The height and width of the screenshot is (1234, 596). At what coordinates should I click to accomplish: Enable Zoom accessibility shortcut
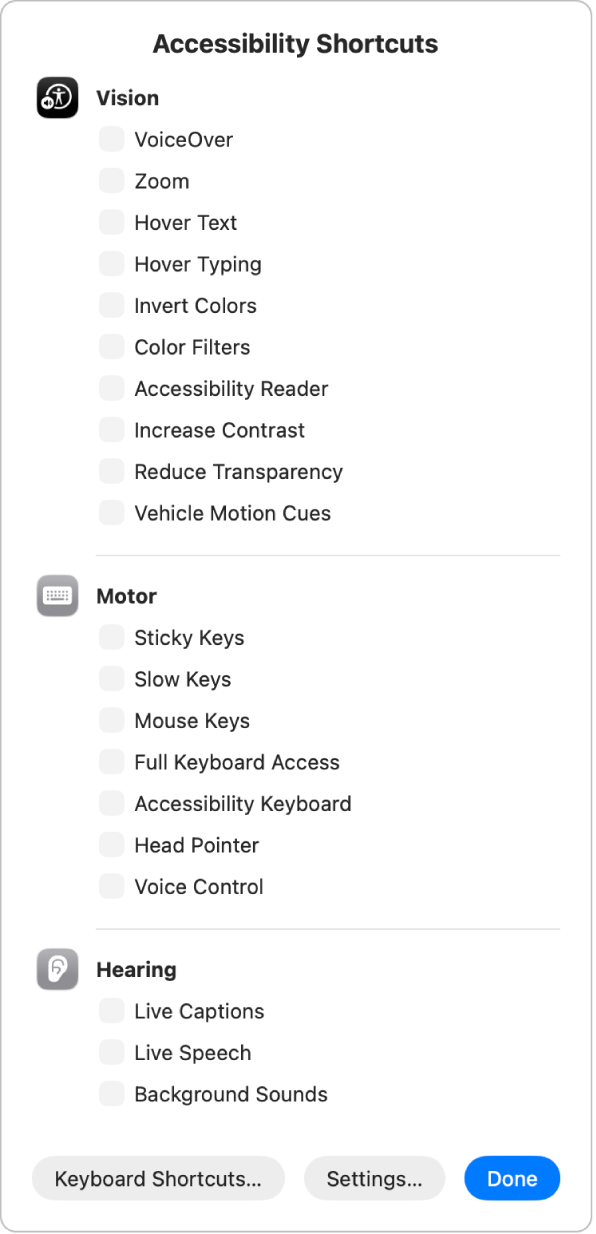(x=111, y=181)
